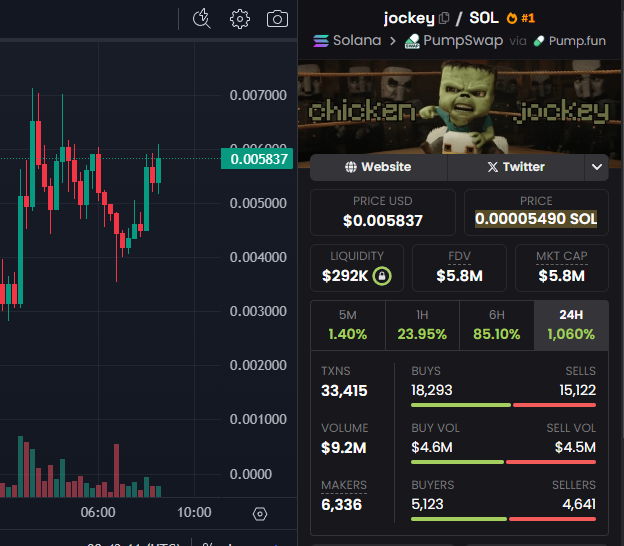The image size is (624, 546).
Task: Open chart time-axis settings hexagon icon
Action: [x=260, y=514]
